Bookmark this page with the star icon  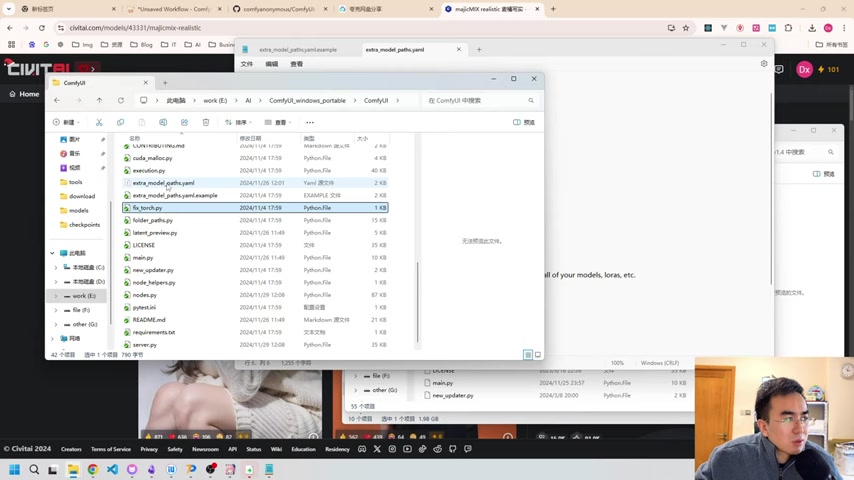click(686, 28)
